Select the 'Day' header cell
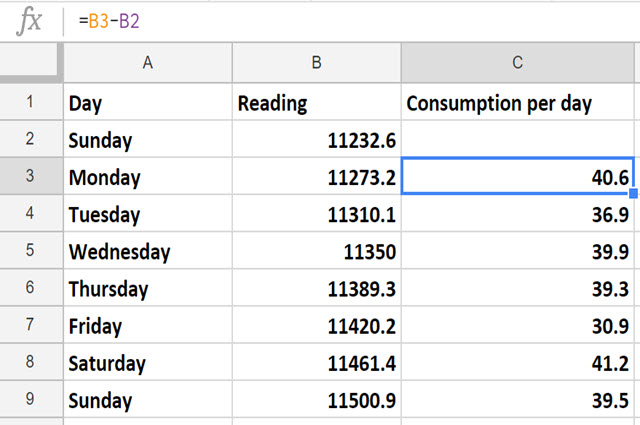The height and width of the screenshot is (425, 640). [x=147, y=102]
